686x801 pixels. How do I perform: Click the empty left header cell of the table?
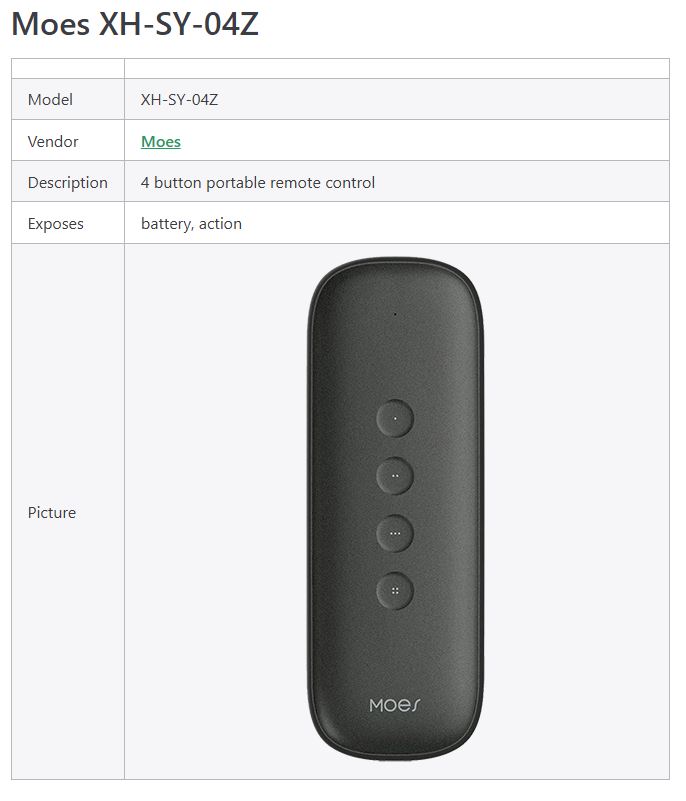pyautogui.click(x=68, y=68)
